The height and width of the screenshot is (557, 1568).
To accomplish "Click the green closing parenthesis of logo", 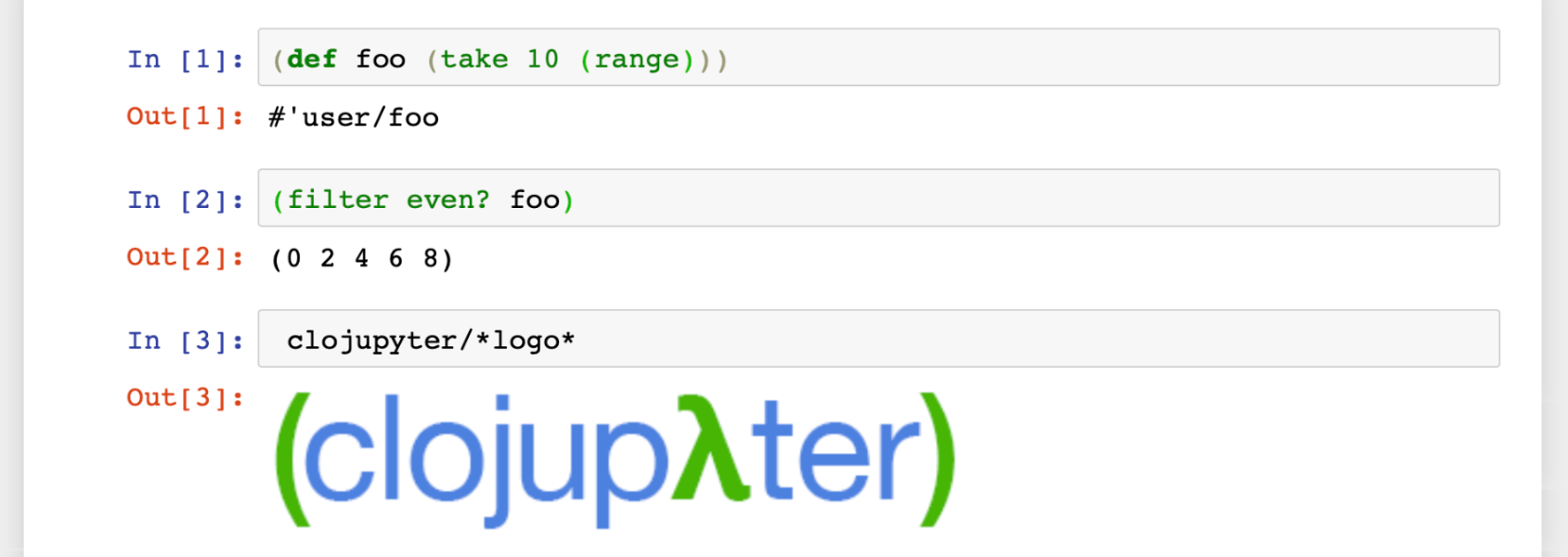I will coord(938,460).
